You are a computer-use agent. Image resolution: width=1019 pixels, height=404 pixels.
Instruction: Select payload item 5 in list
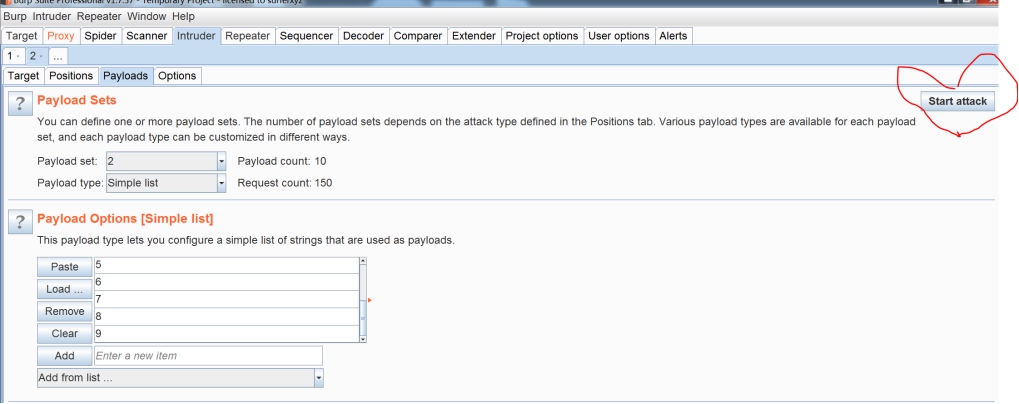pos(226,265)
